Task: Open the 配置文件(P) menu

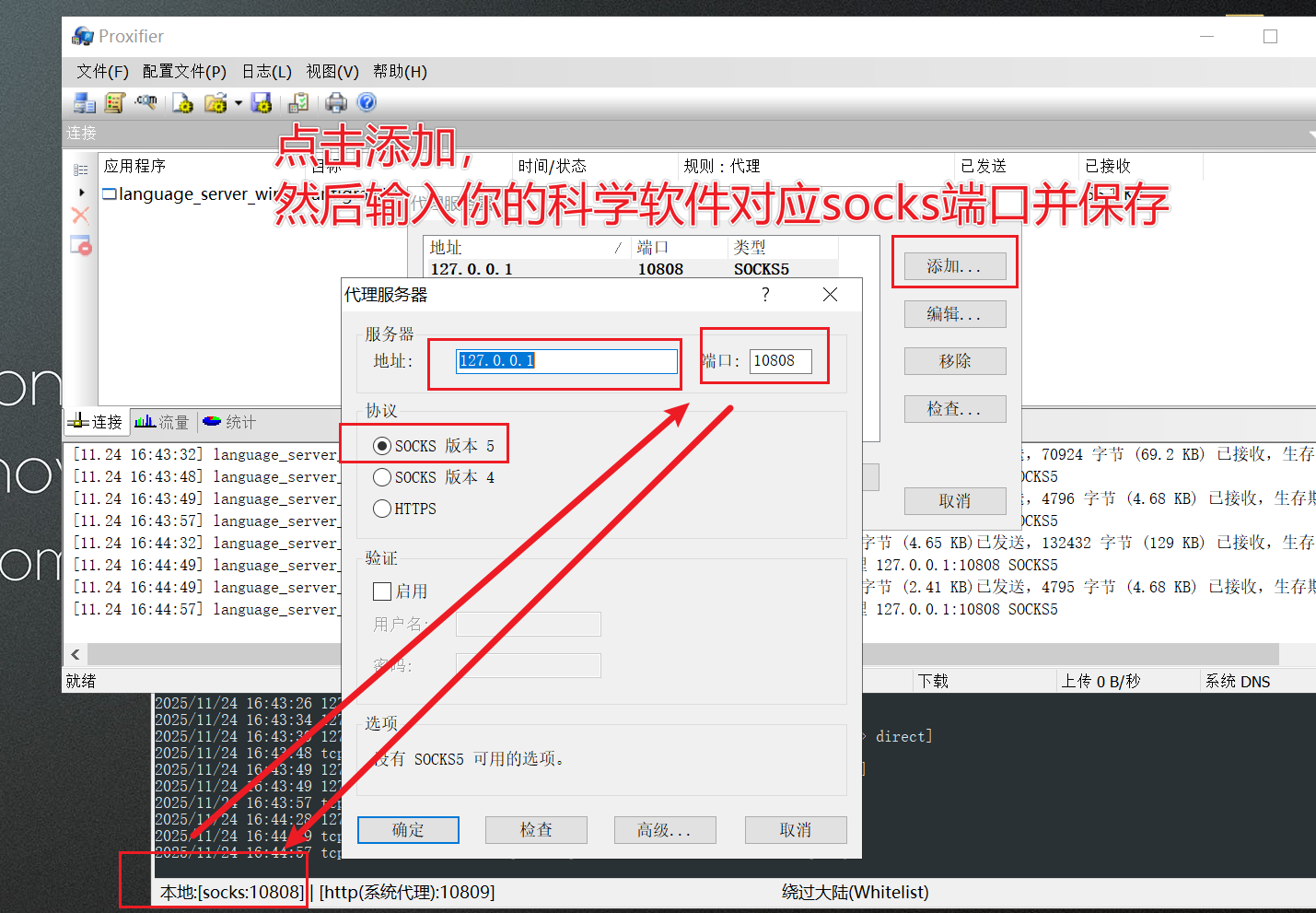Action: 183,71
